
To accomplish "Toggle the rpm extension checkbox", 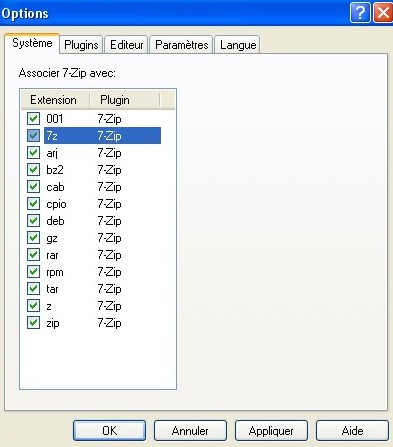I will click(33, 272).
